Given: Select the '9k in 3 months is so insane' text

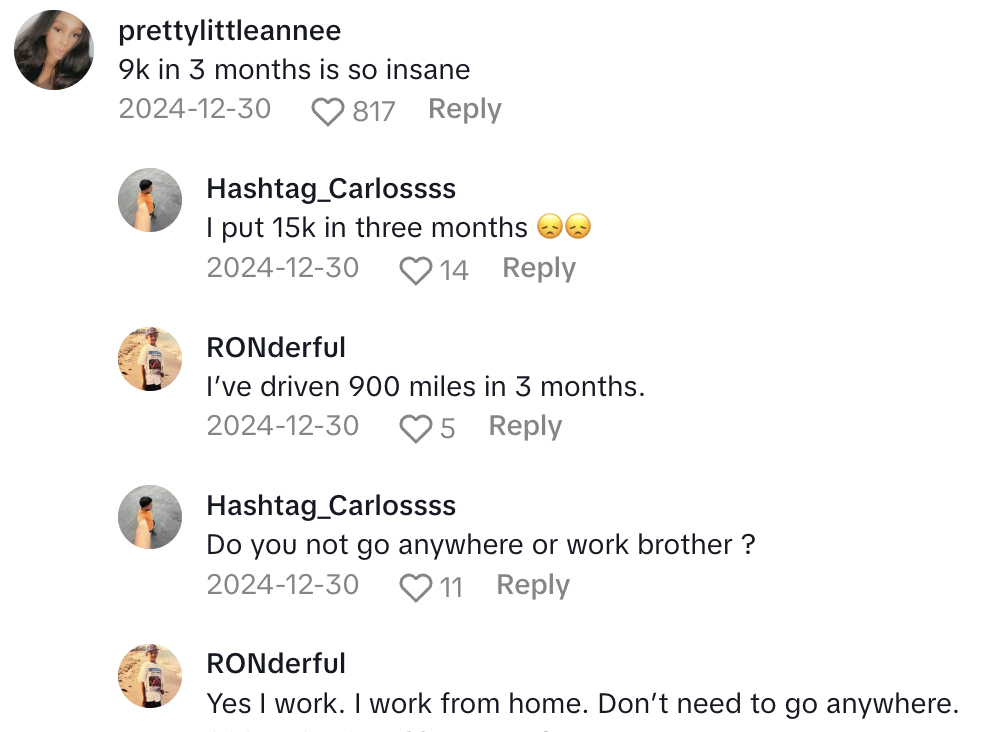Looking at the screenshot, I should pos(294,70).
